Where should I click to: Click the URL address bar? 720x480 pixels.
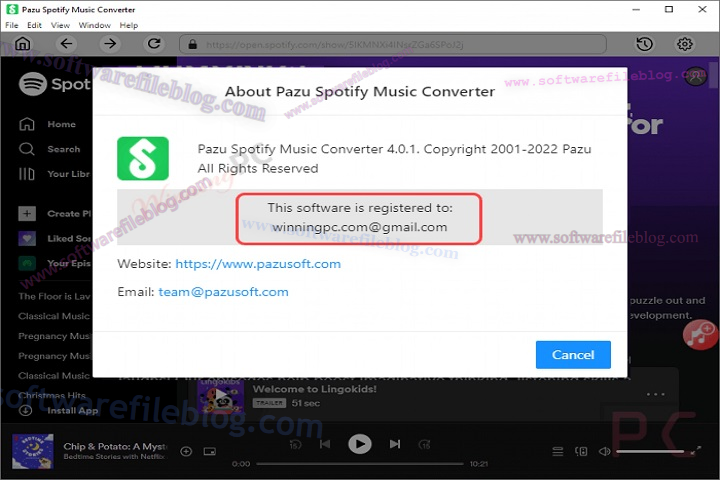pos(400,44)
